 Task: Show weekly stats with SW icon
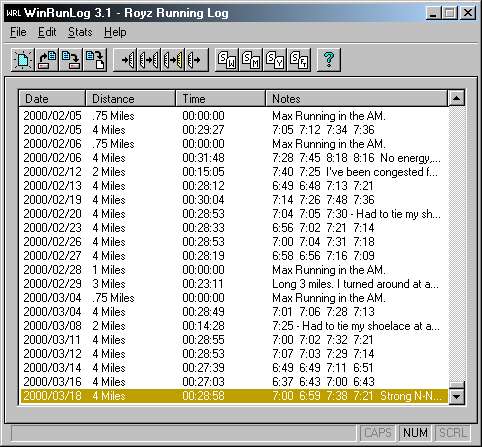click(x=227, y=60)
